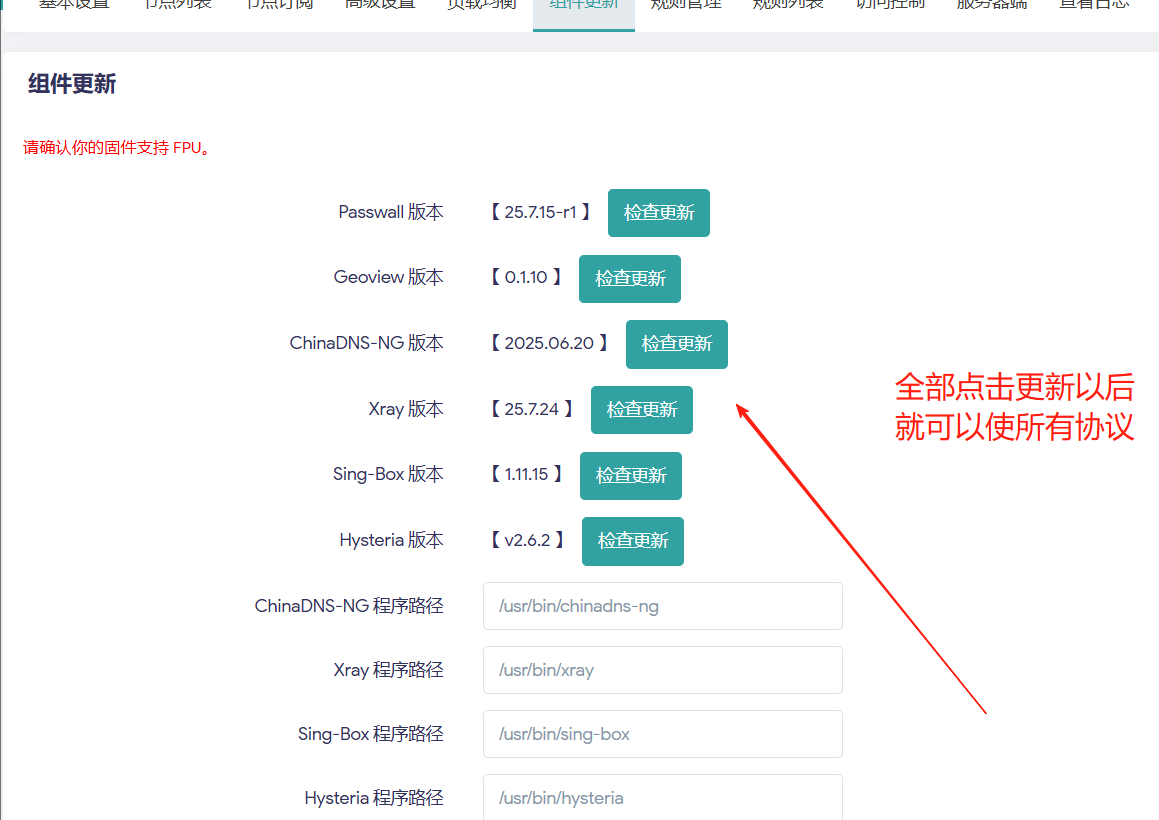Check for updates to Passwall

click(659, 213)
